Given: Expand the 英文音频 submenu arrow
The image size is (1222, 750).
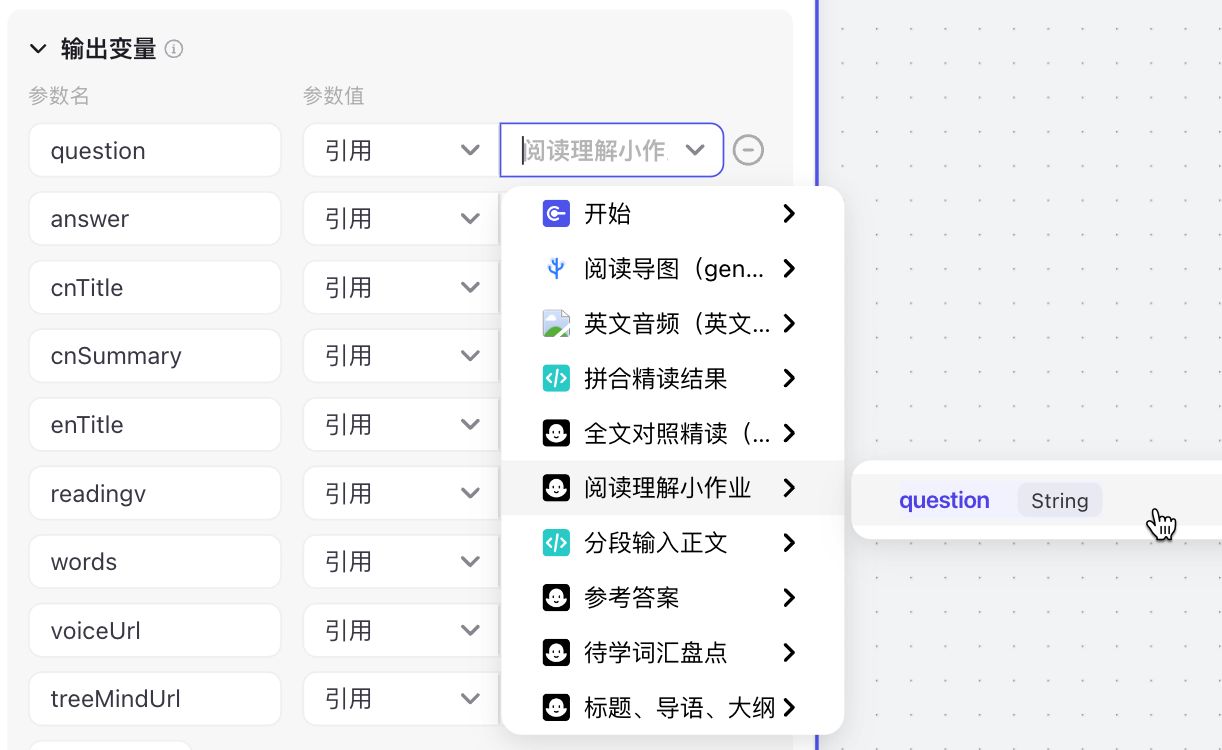Looking at the screenshot, I should click(x=789, y=323).
